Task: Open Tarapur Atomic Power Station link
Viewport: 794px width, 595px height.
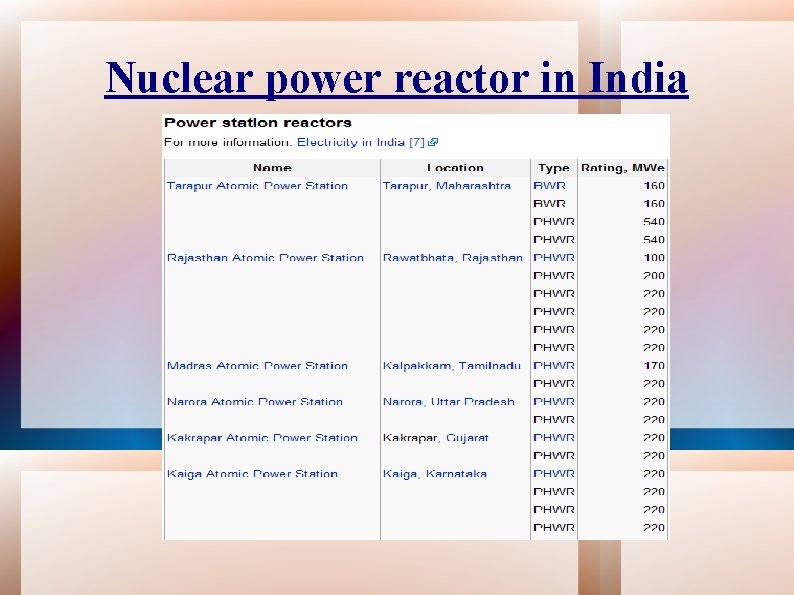Action: tap(257, 186)
